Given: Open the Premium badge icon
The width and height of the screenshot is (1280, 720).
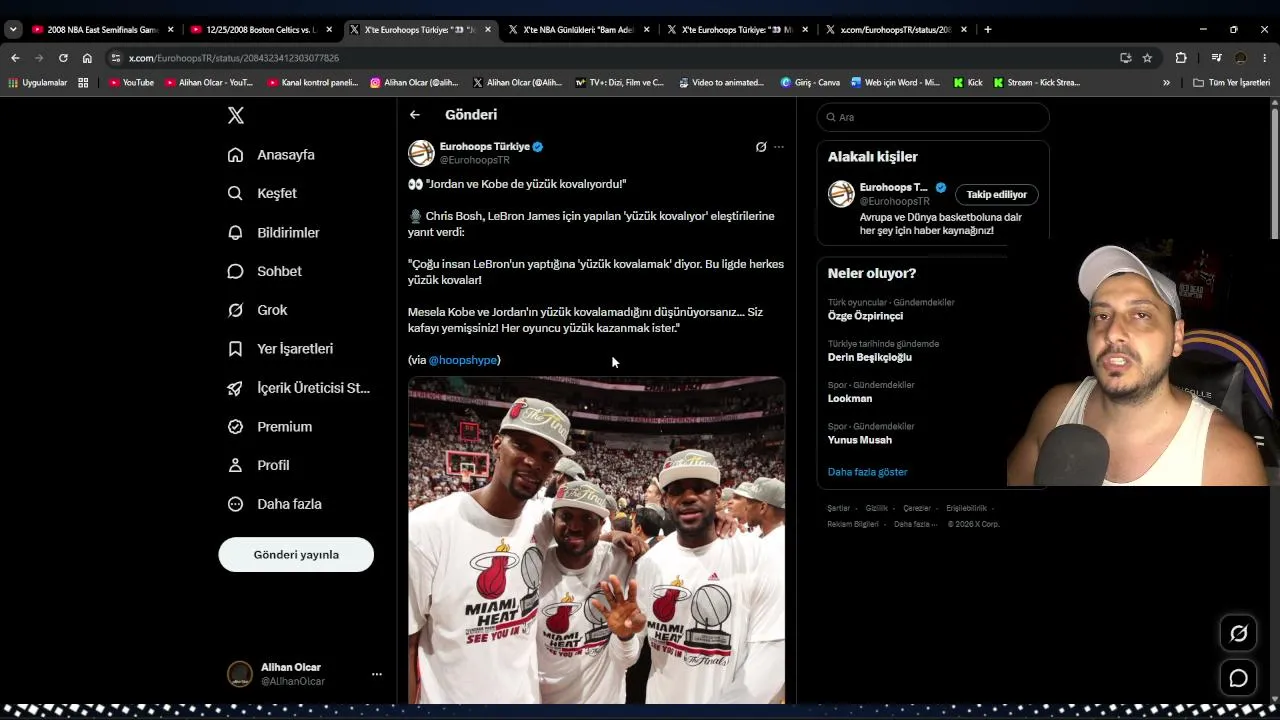Looking at the screenshot, I should pos(235,427).
